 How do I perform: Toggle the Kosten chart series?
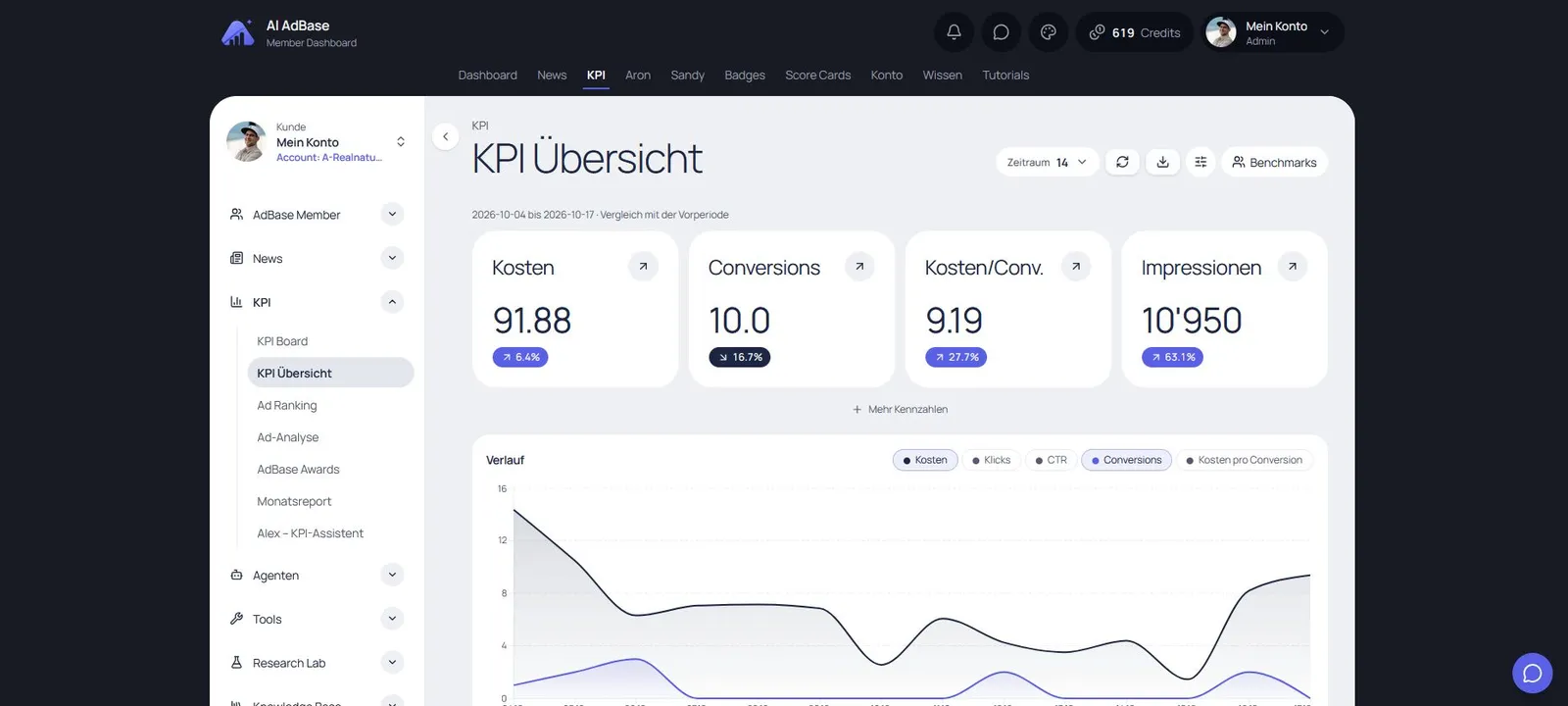pos(925,460)
